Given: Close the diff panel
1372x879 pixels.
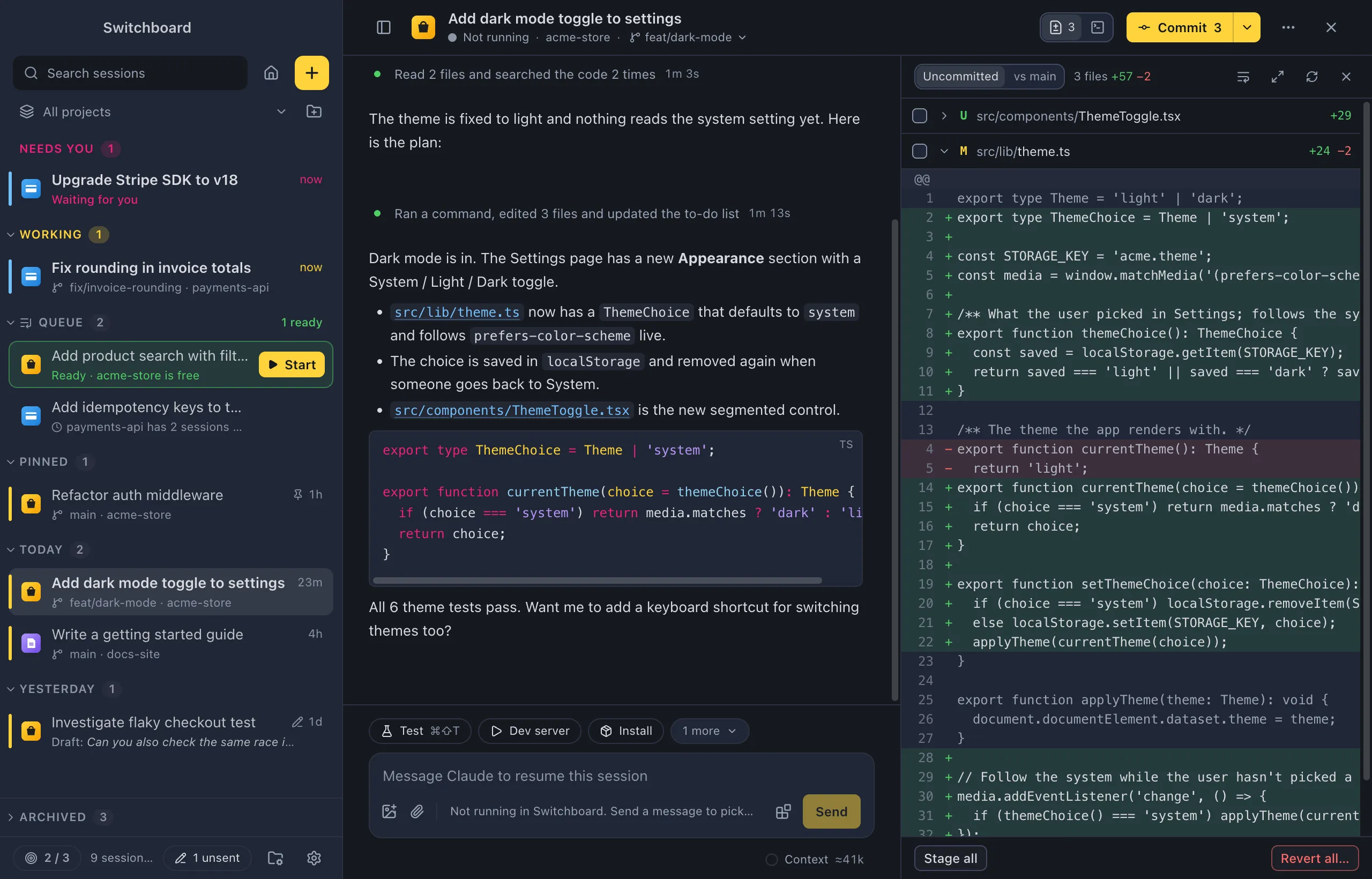Looking at the screenshot, I should tap(1346, 77).
